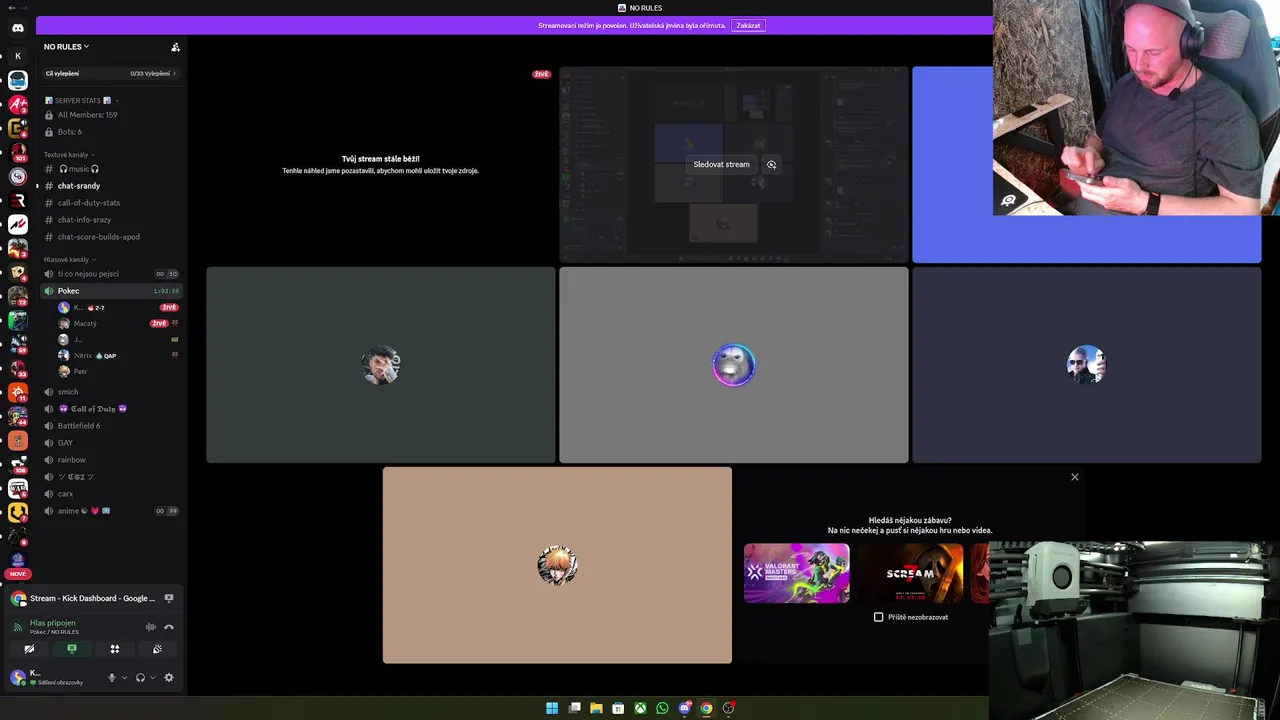Click the user avatar in bottom user panel
Viewport: 1280px width, 720px height.
tap(17, 677)
